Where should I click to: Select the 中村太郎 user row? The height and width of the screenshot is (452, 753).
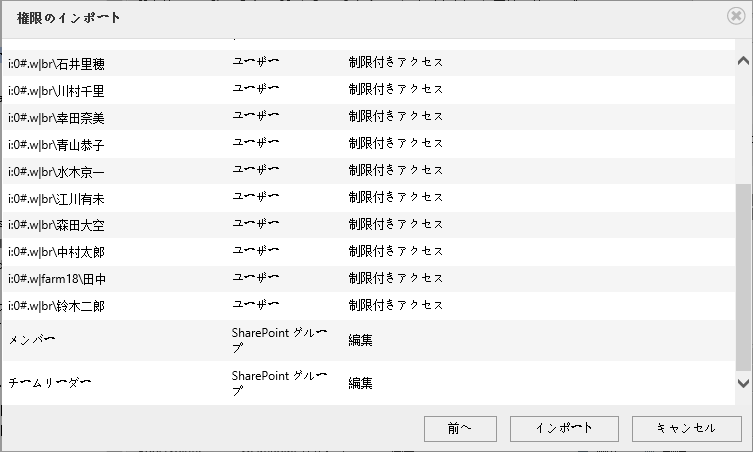tap(369, 251)
